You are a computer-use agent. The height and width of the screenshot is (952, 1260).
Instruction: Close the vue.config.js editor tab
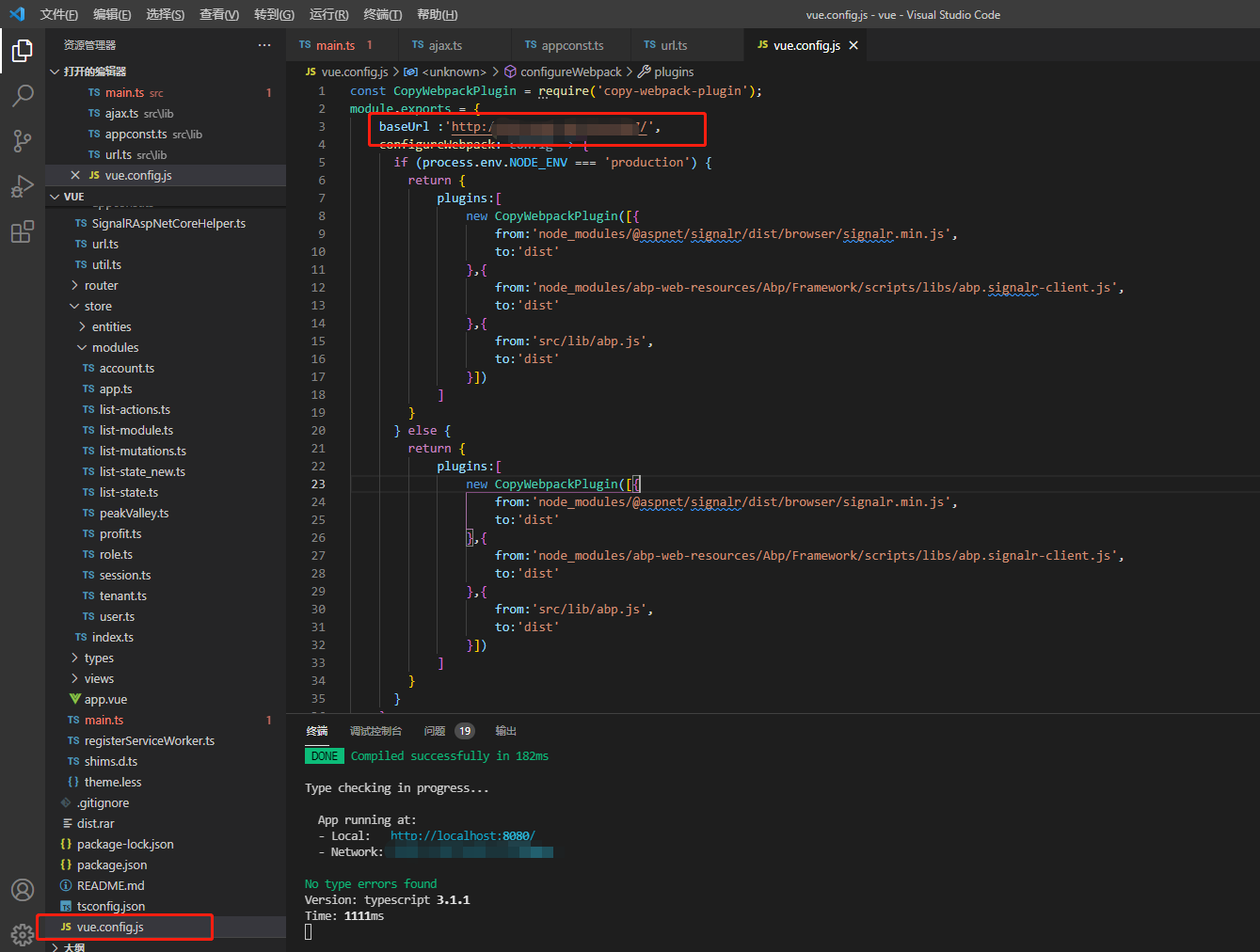click(x=853, y=45)
